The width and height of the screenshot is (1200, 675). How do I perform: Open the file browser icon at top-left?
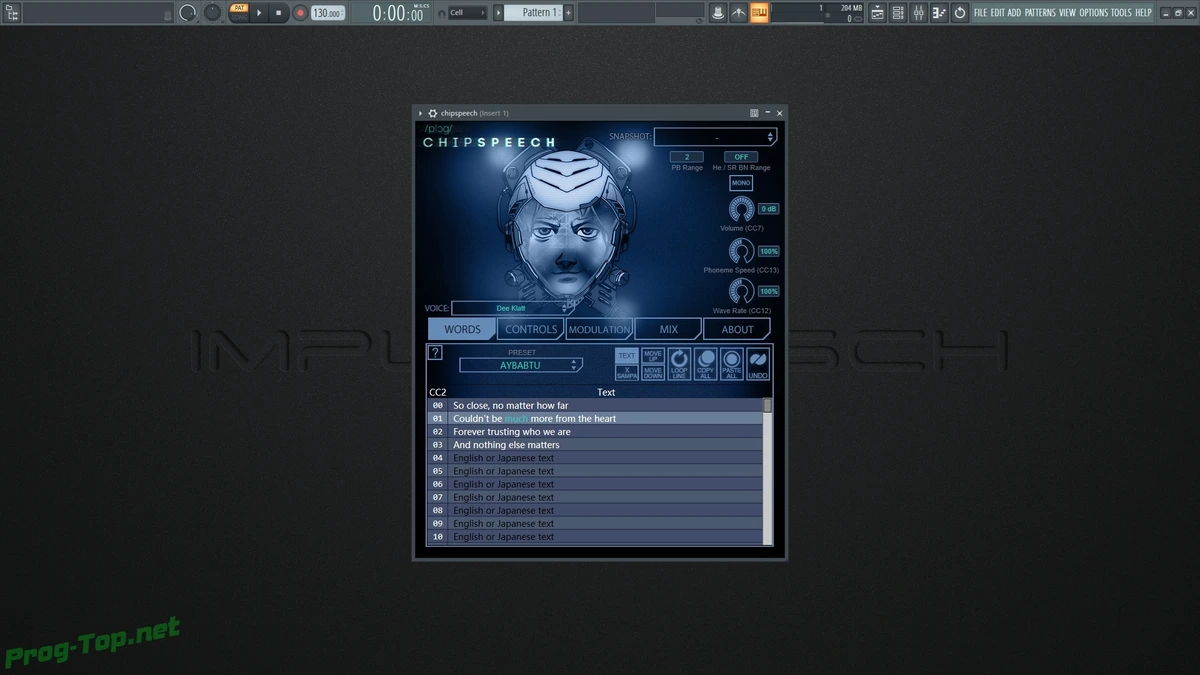coord(12,13)
